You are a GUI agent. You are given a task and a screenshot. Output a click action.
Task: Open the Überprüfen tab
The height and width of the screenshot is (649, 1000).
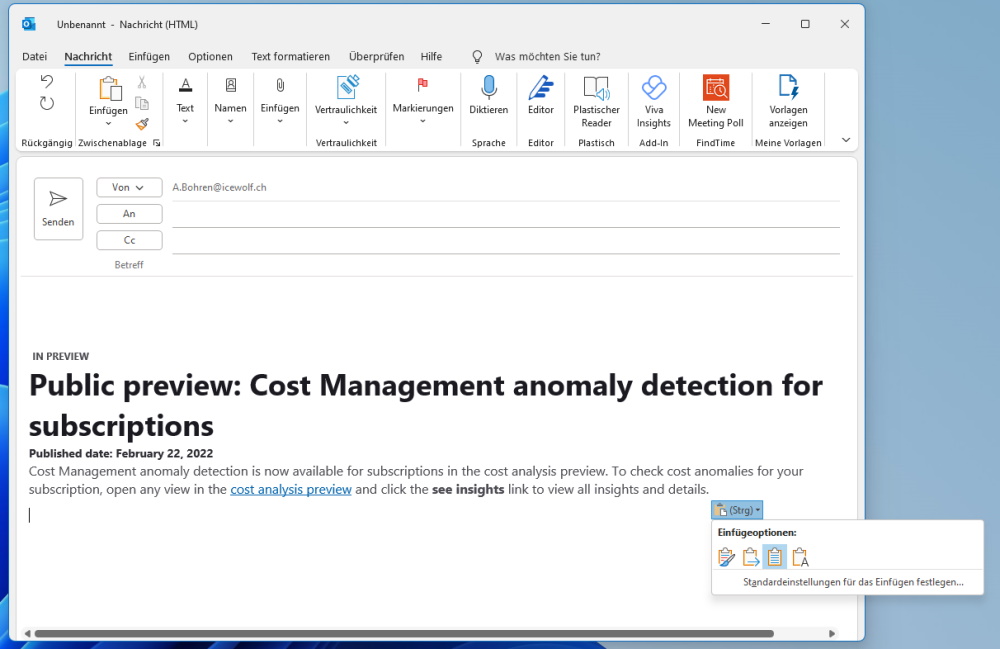(376, 56)
